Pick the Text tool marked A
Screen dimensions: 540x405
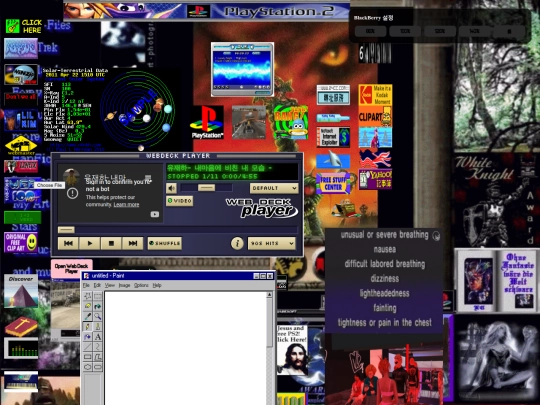98,336
